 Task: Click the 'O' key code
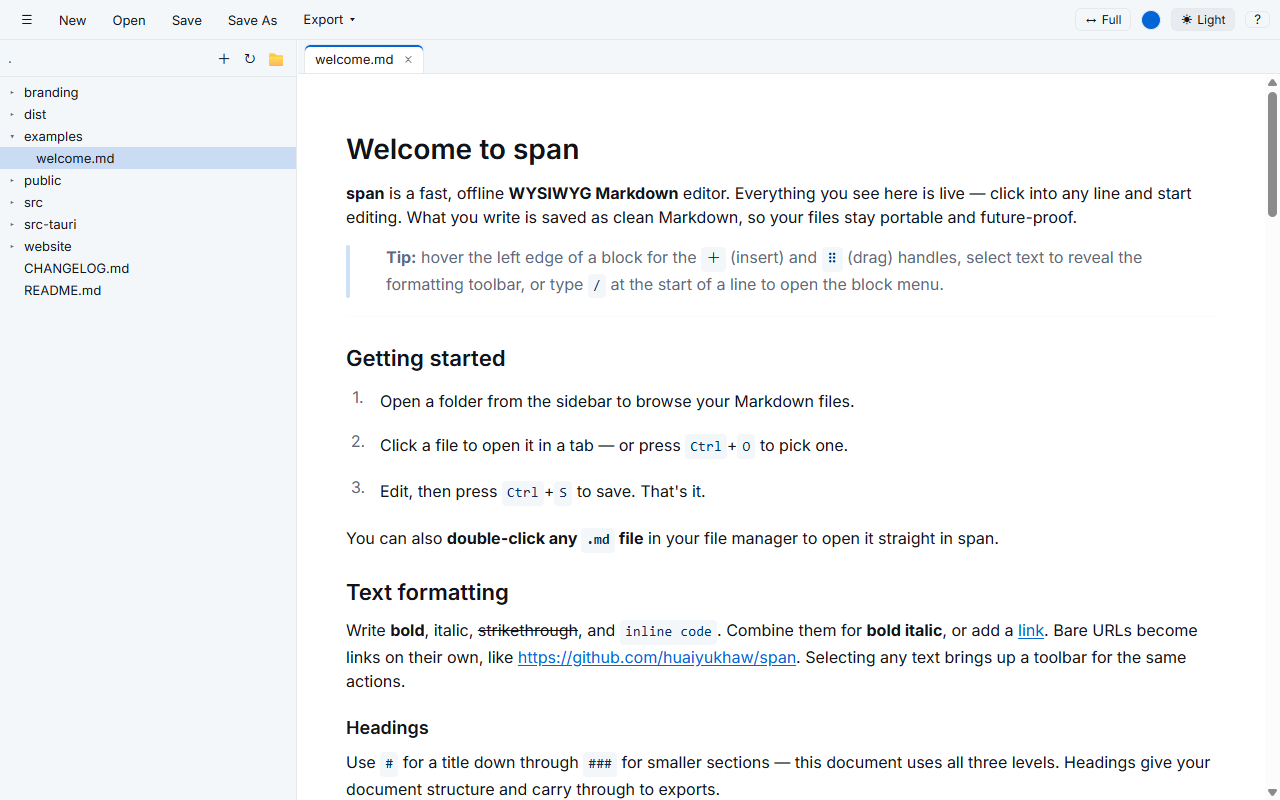[746, 446]
